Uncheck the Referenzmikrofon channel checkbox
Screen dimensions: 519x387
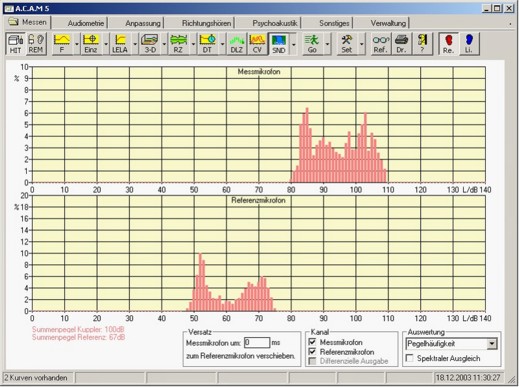click(x=312, y=352)
